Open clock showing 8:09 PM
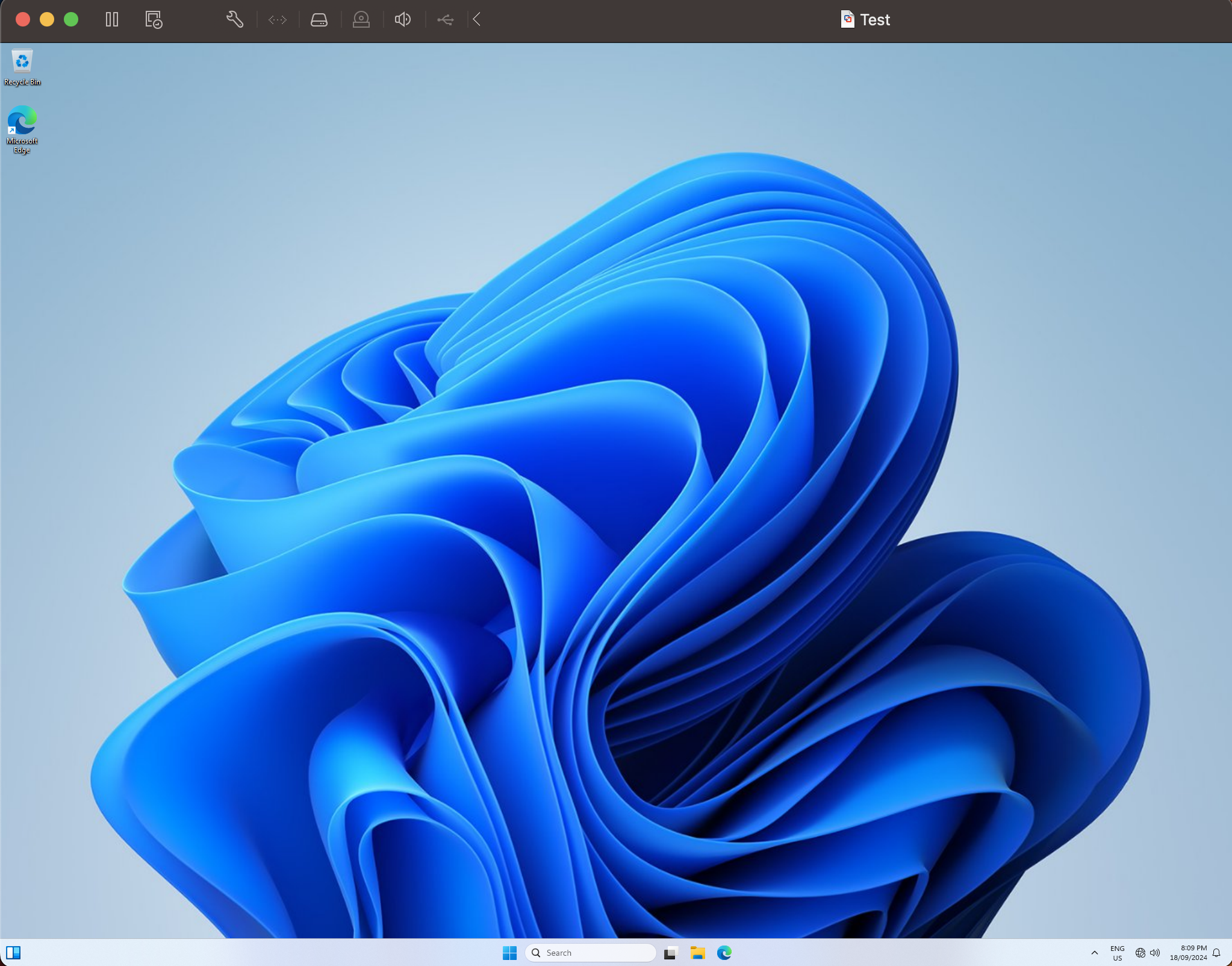Viewport: 1232px width, 966px height. coord(1189,953)
